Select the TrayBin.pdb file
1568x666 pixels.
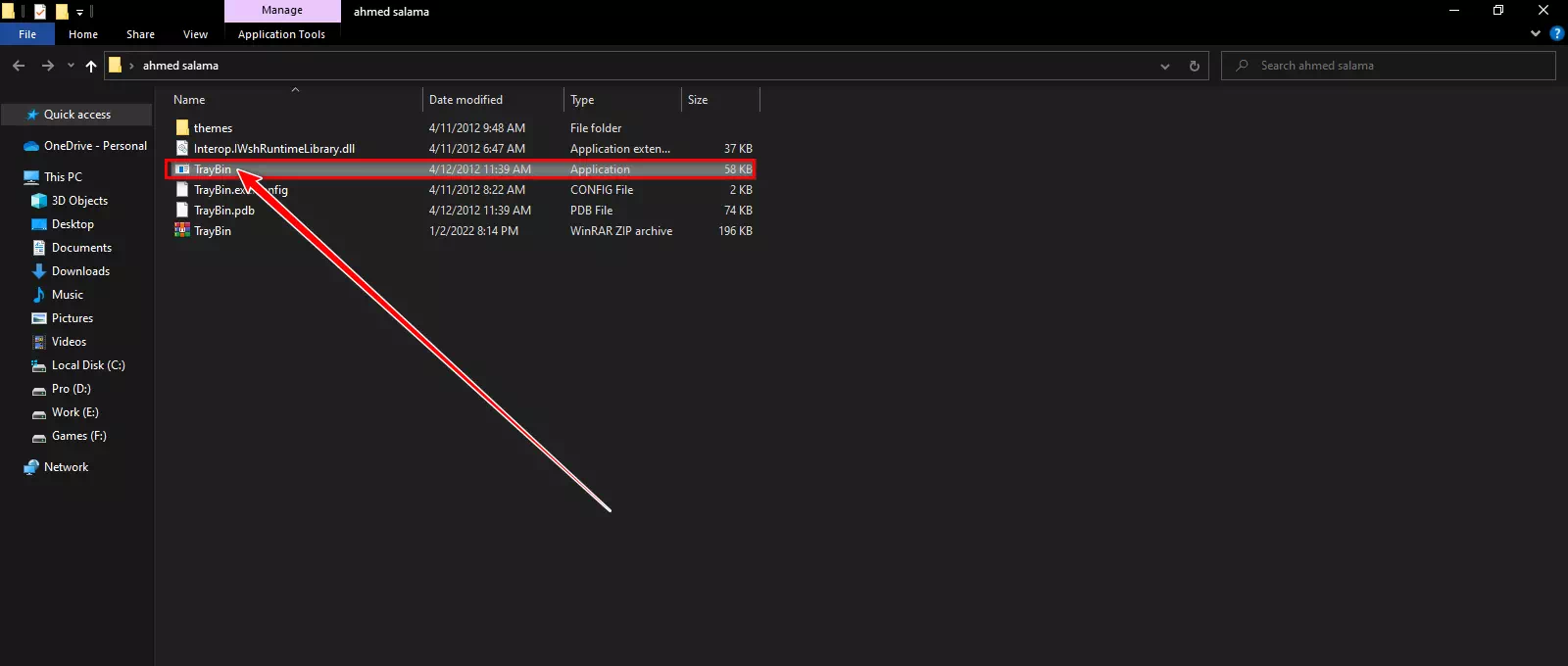pyautogui.click(x=223, y=211)
